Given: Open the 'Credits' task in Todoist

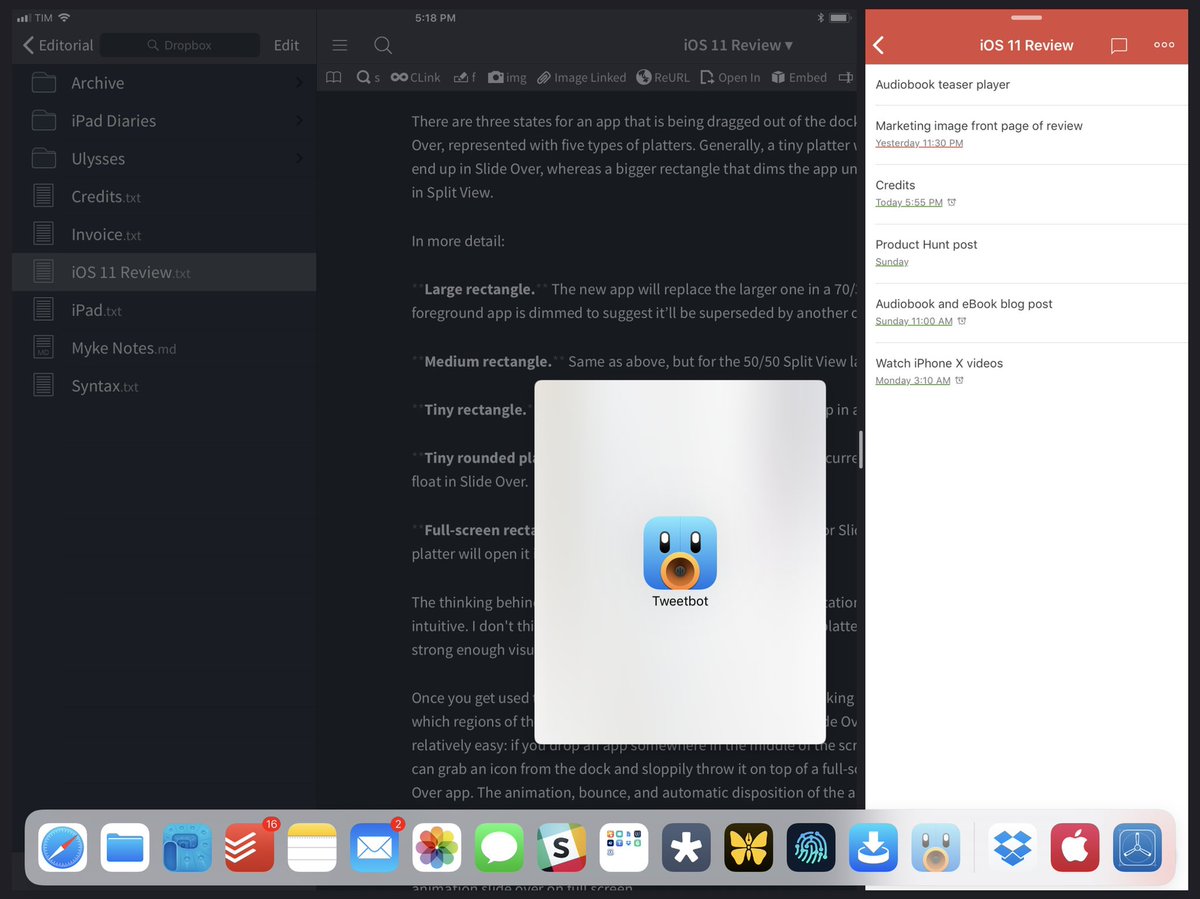Looking at the screenshot, I should pos(1027,194).
